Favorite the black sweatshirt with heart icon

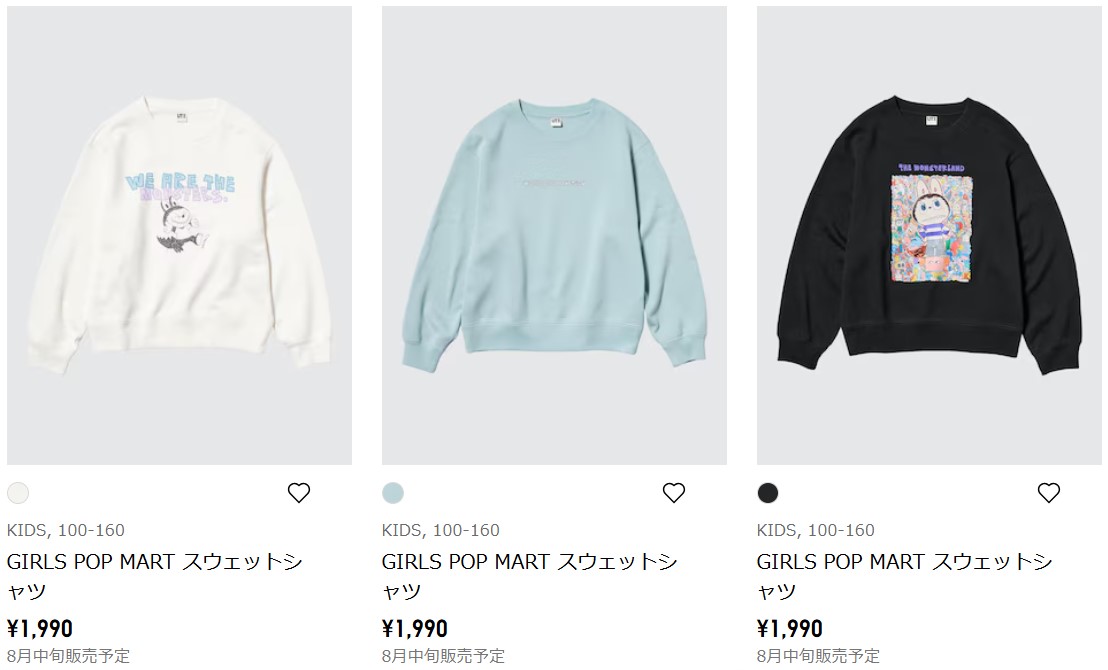tap(1049, 493)
